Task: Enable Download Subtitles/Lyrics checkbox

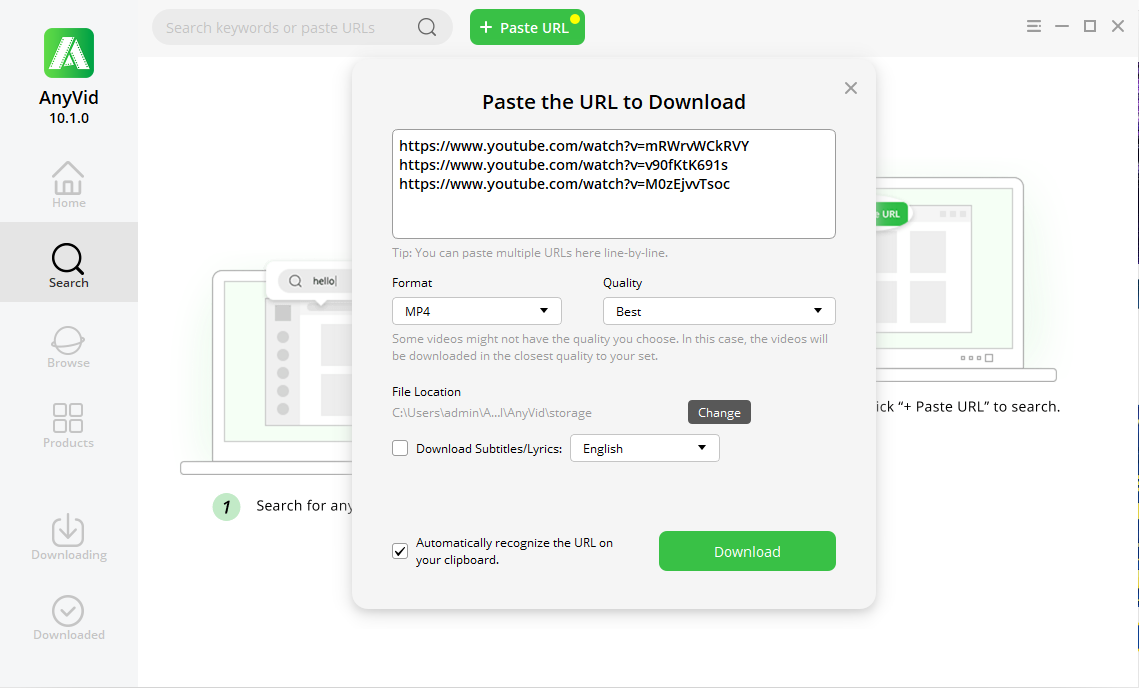Action: tap(400, 448)
